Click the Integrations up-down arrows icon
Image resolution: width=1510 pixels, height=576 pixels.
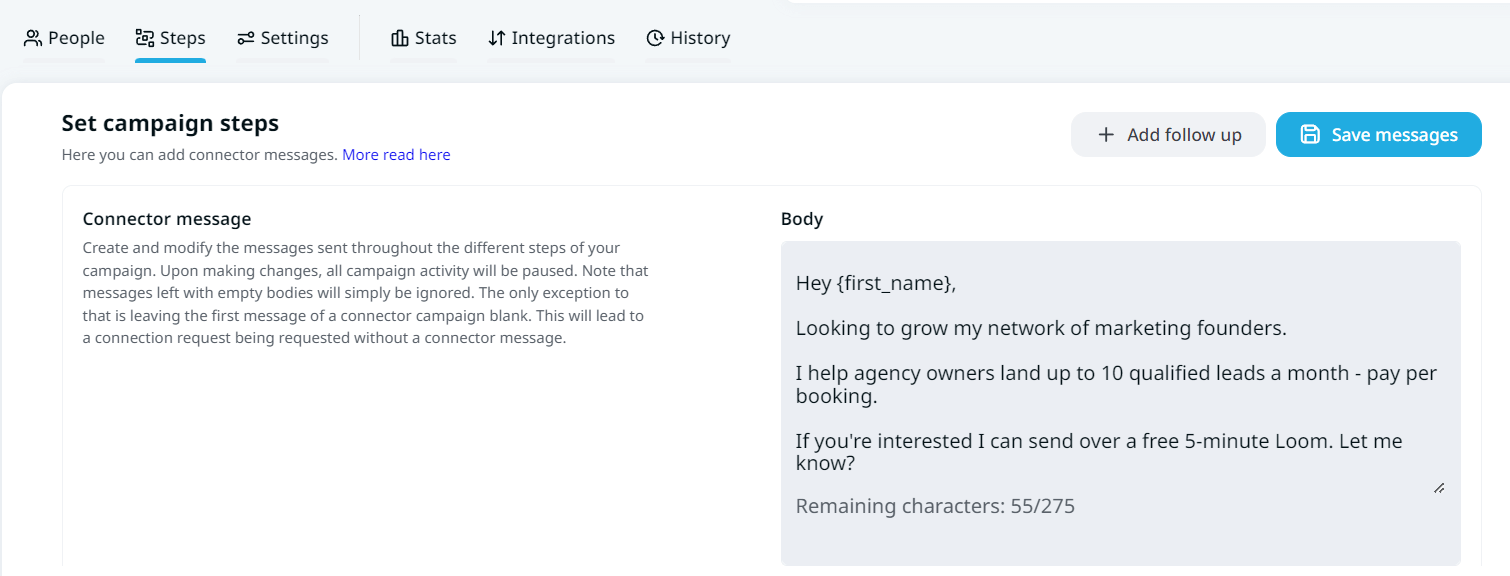click(x=497, y=37)
